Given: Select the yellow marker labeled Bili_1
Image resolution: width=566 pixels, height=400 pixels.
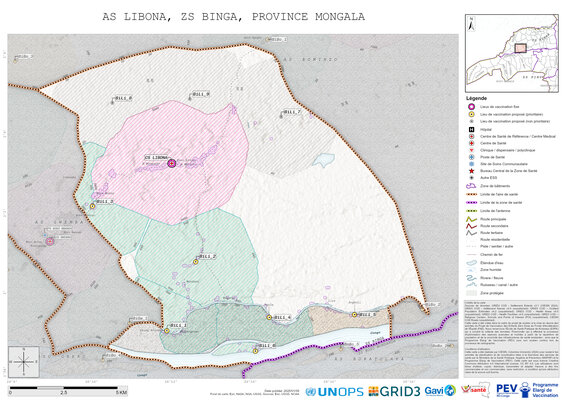Looking at the screenshot, I should 167,331.
